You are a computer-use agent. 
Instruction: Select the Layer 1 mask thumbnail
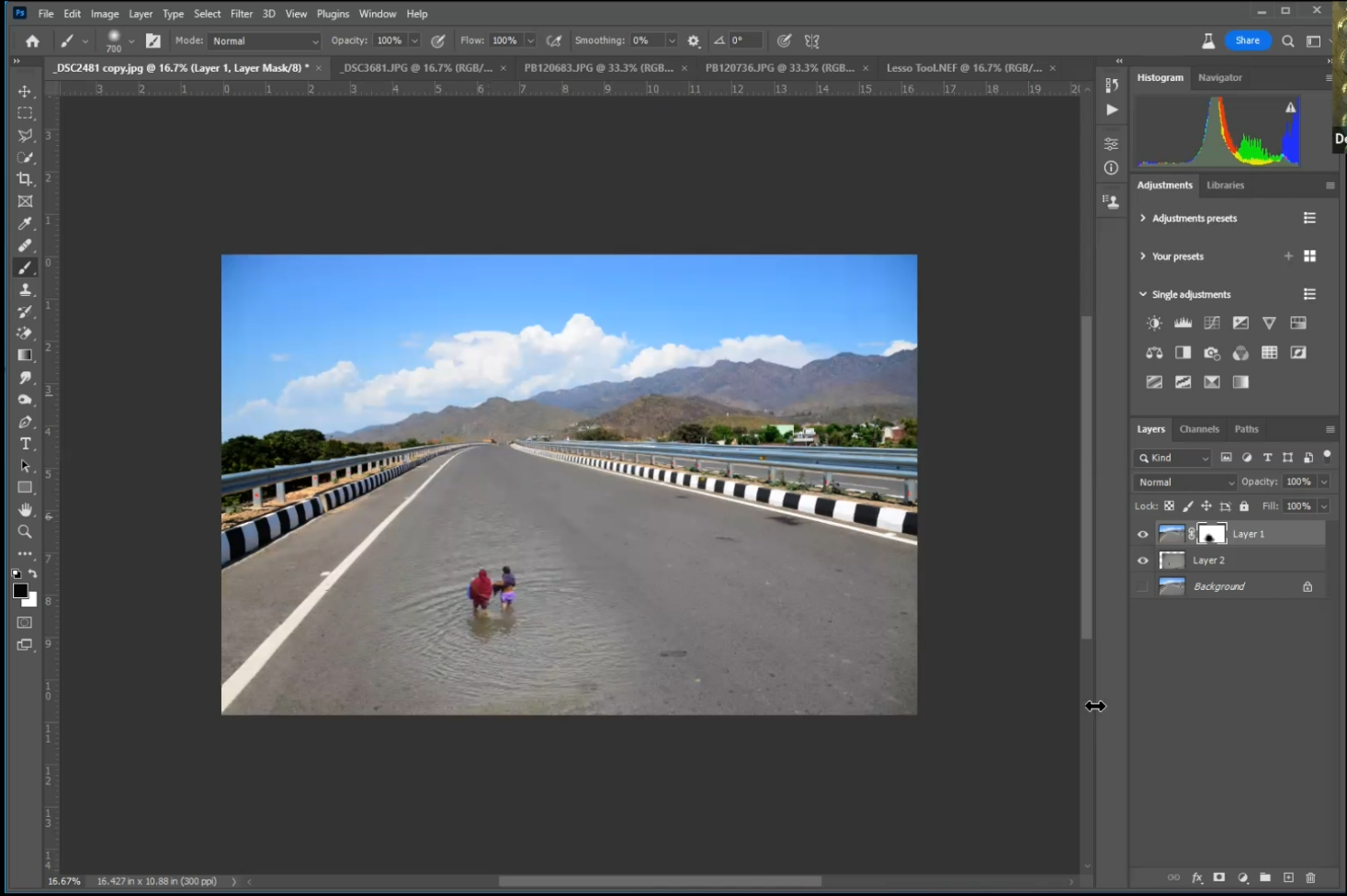1212,534
